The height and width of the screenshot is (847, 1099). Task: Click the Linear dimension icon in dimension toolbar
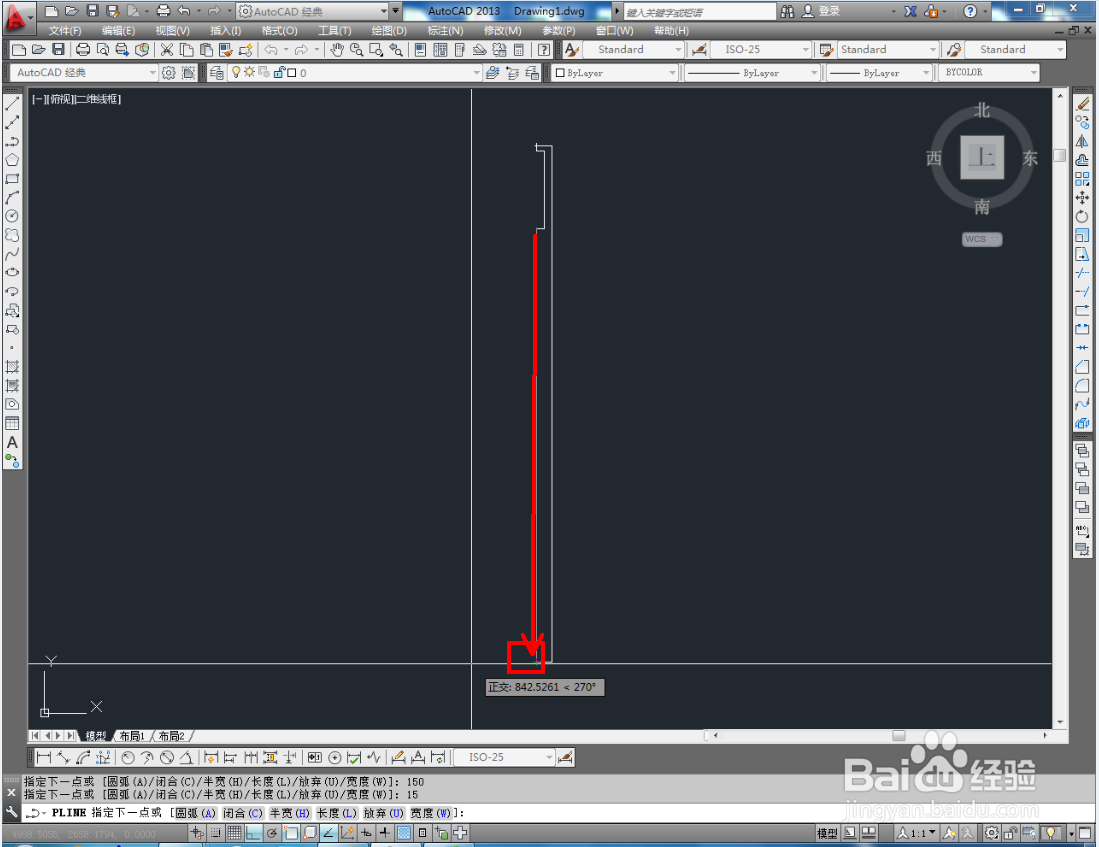click(x=43, y=757)
